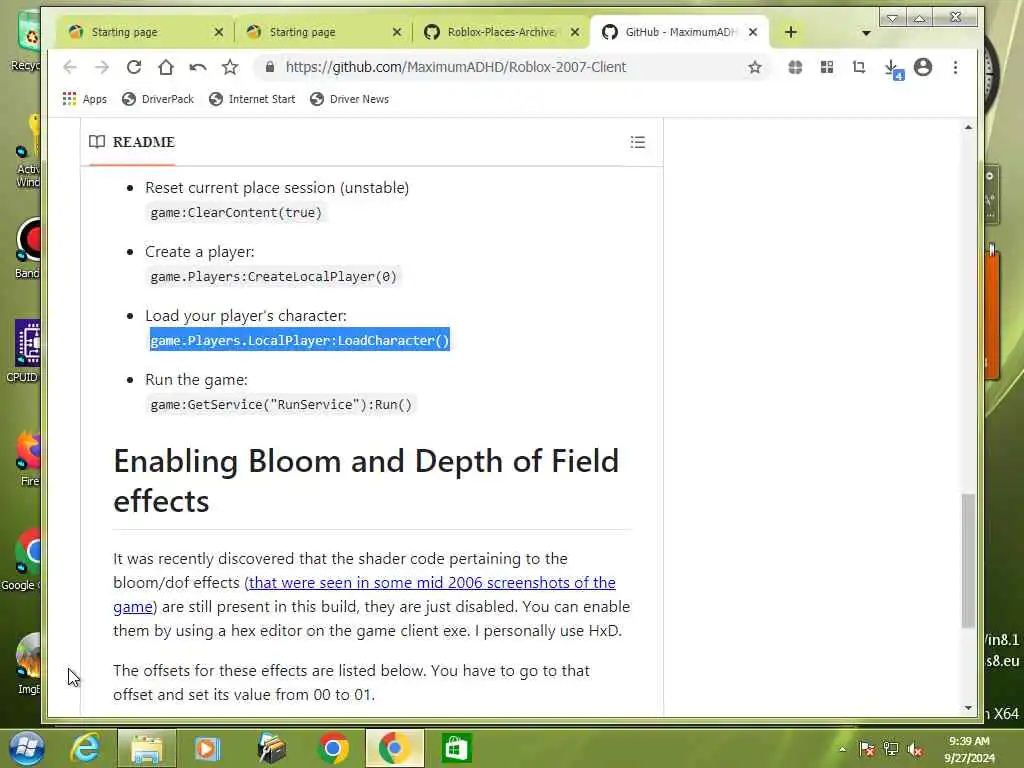Click the scrollbar down arrow

968,707
